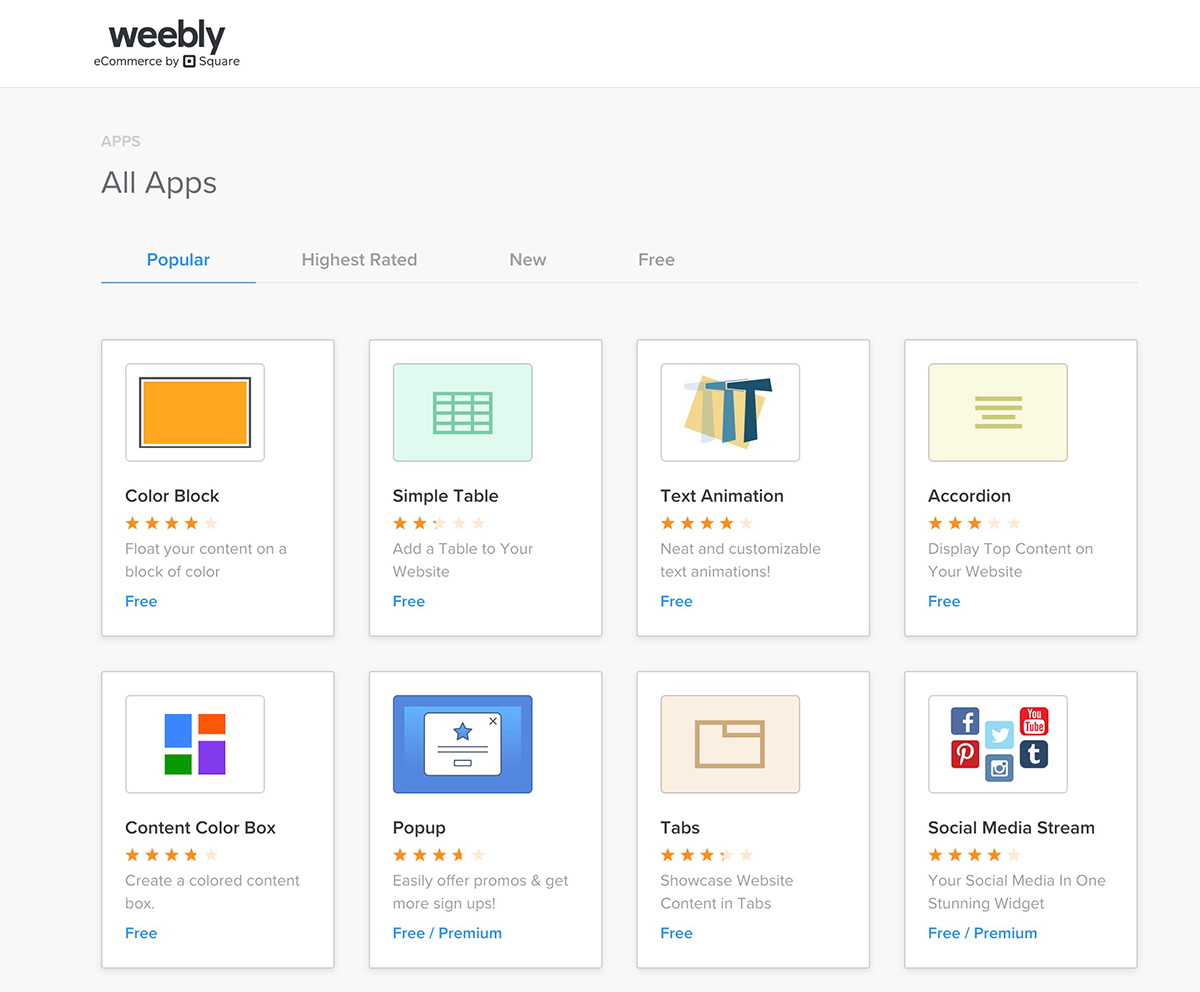Click the Simple Table star rating
1200x992 pixels.
point(438,523)
